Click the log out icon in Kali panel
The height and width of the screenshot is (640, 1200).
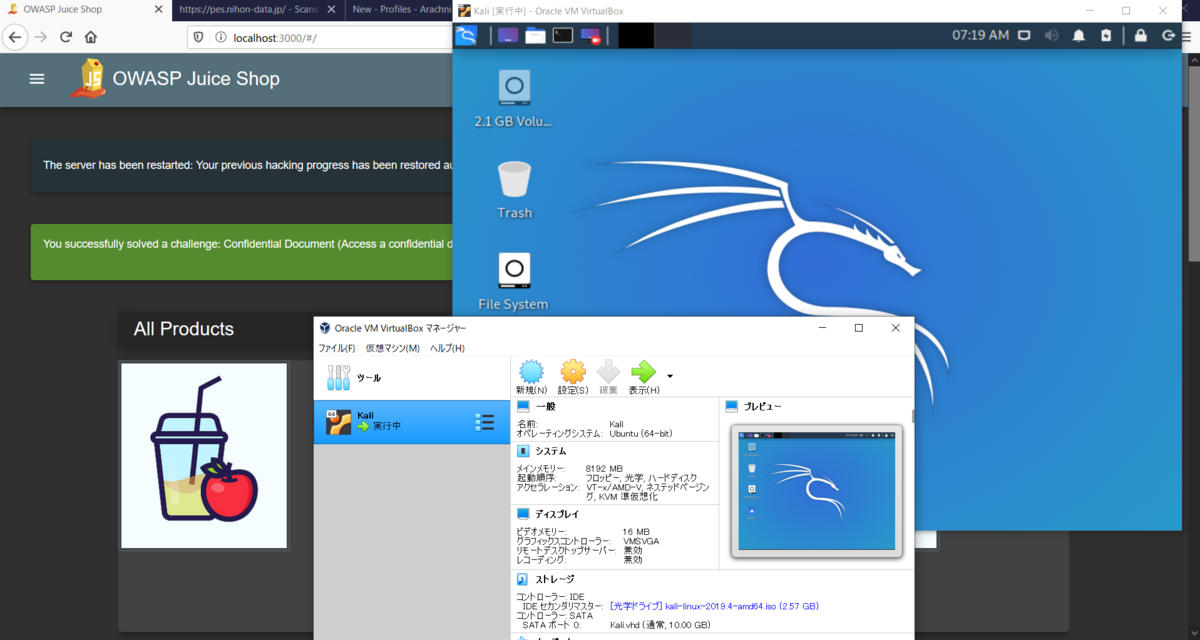tap(1169, 35)
